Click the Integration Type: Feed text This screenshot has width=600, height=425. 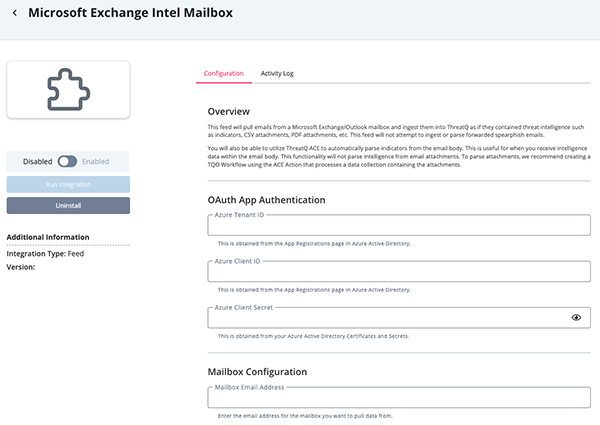[45, 254]
